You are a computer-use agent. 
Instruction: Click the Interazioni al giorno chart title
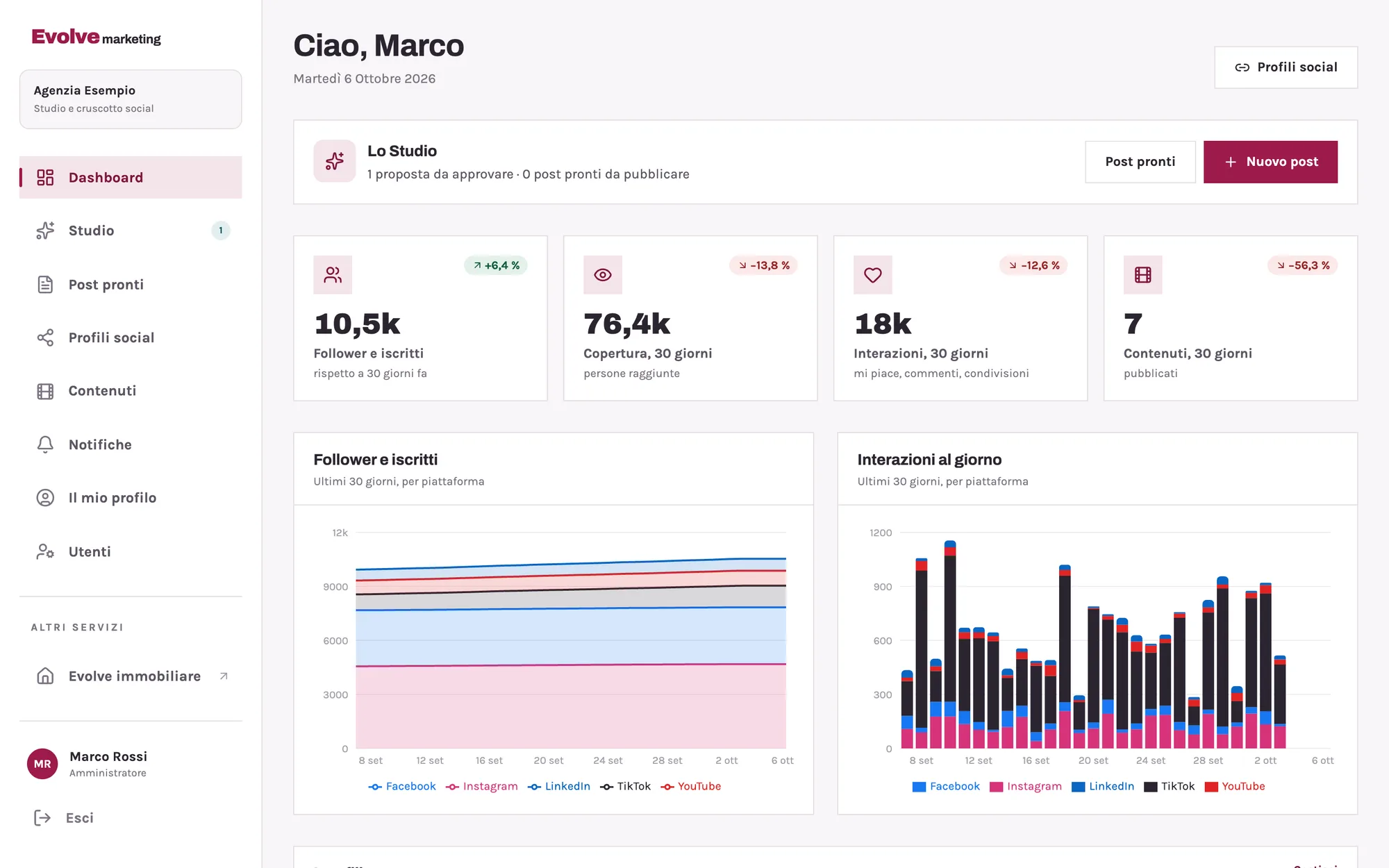point(929,460)
